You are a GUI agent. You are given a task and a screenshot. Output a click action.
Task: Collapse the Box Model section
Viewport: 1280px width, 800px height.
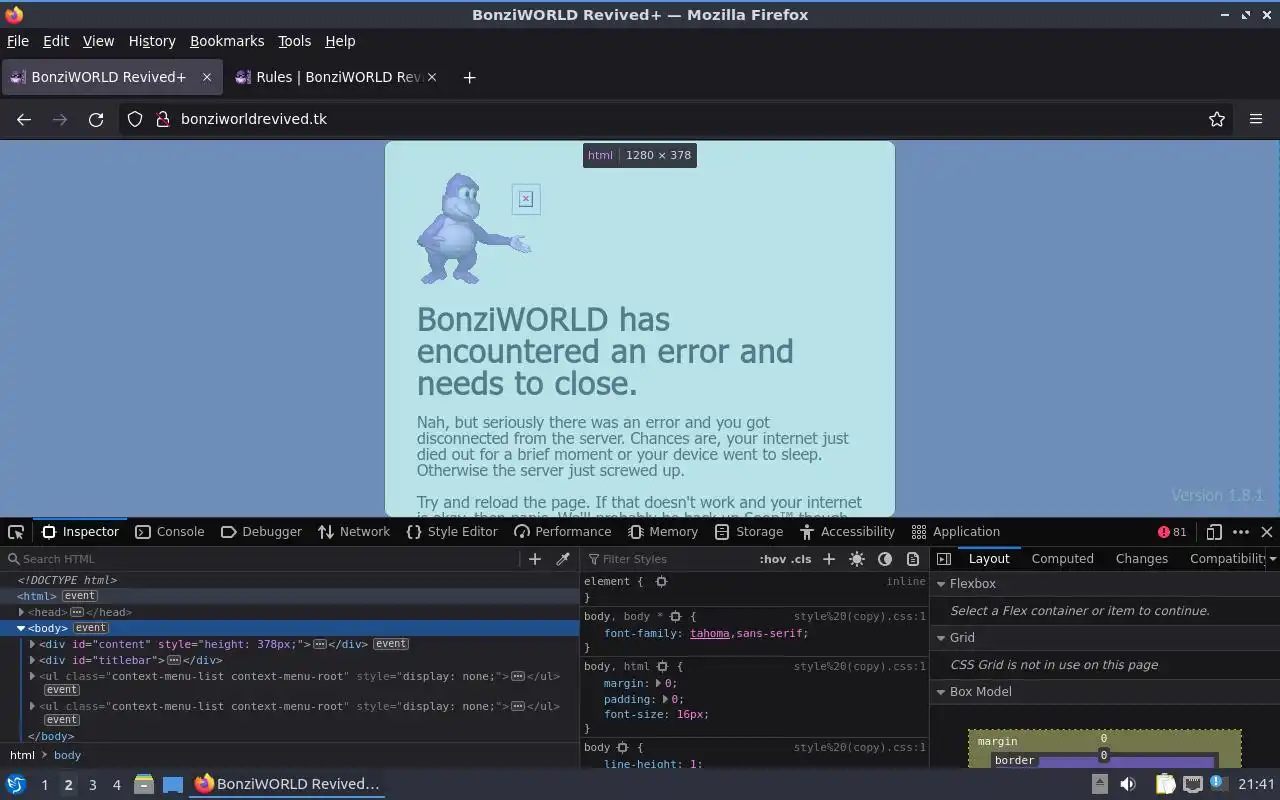pyautogui.click(x=941, y=692)
